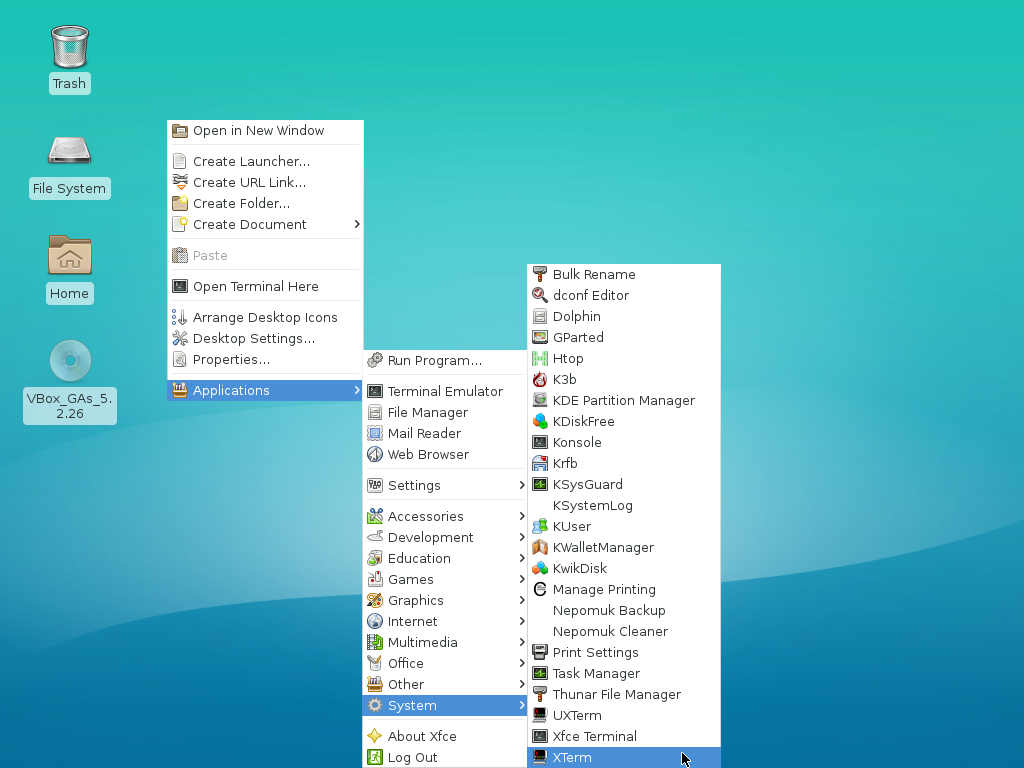Launch Nepomuk Backup entry
The width and height of the screenshot is (1024, 768).
click(x=624, y=611)
